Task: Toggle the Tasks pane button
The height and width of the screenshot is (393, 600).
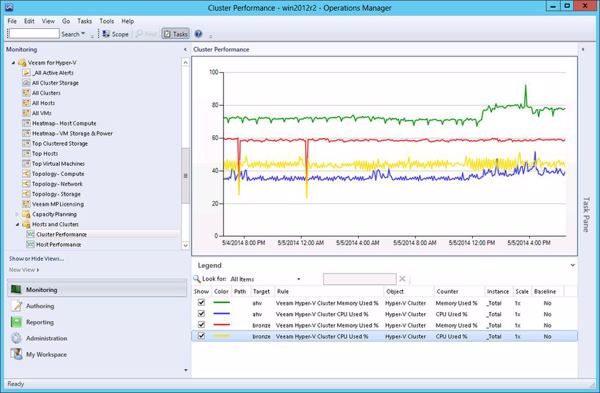Action: coord(176,34)
